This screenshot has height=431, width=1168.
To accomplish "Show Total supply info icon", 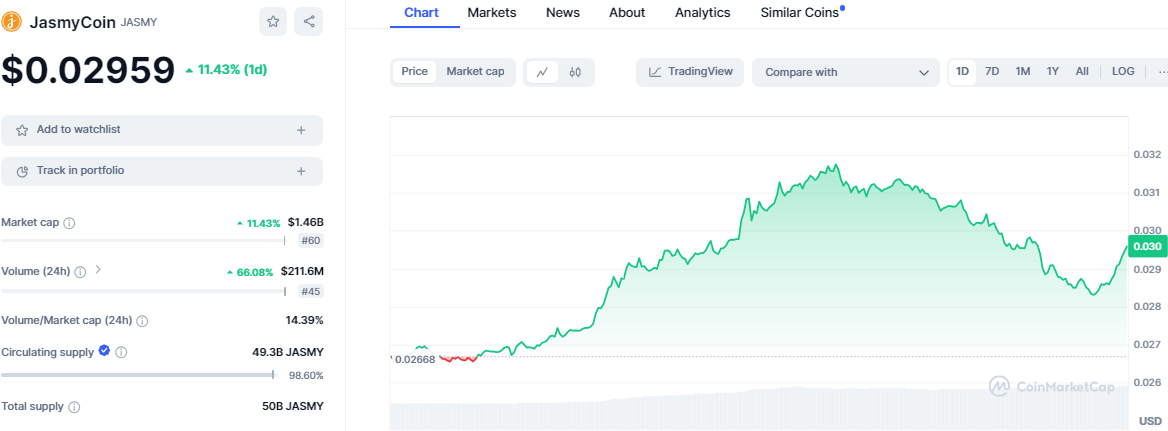I will [74, 407].
